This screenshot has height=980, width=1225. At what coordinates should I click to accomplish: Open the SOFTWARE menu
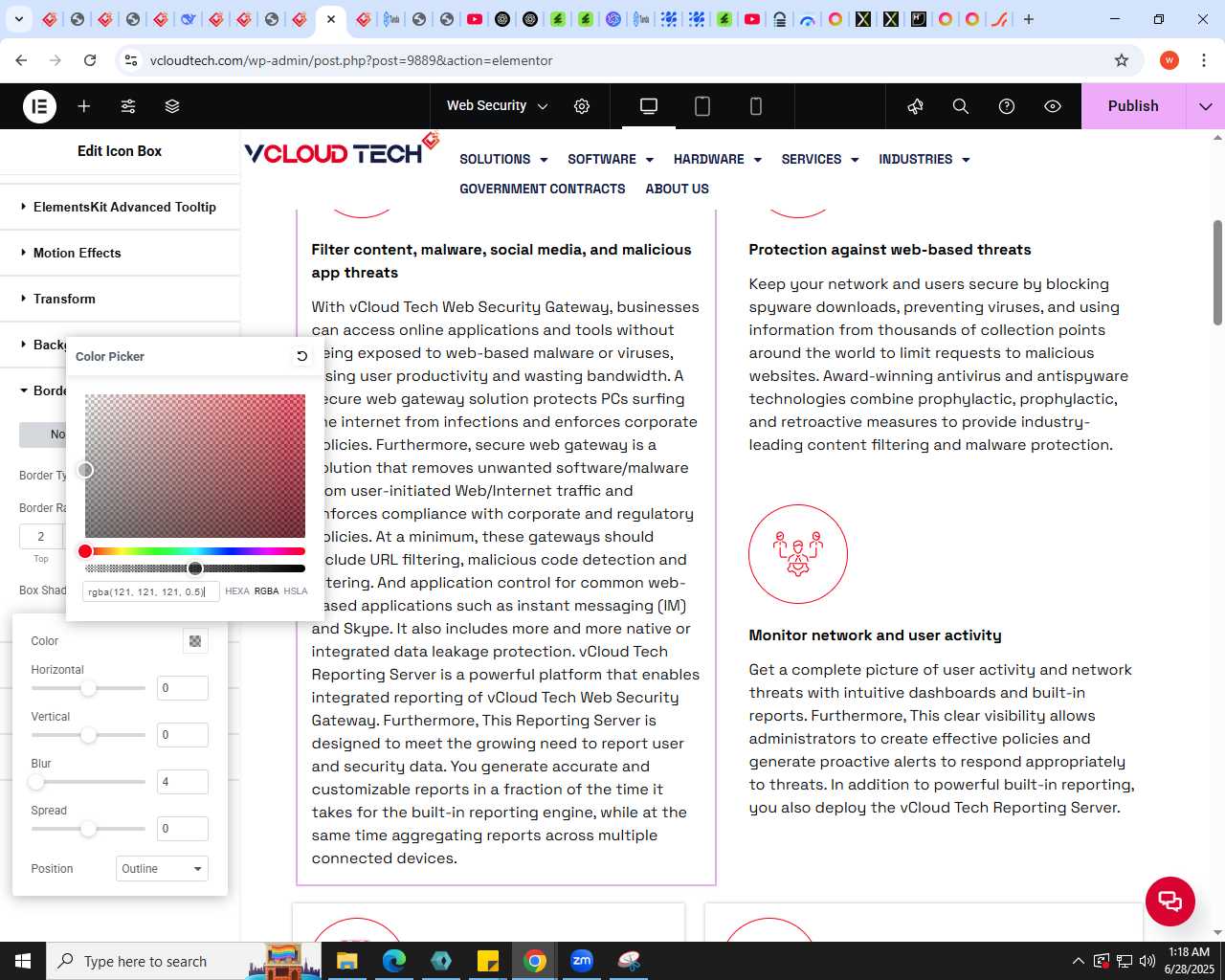pos(611,159)
